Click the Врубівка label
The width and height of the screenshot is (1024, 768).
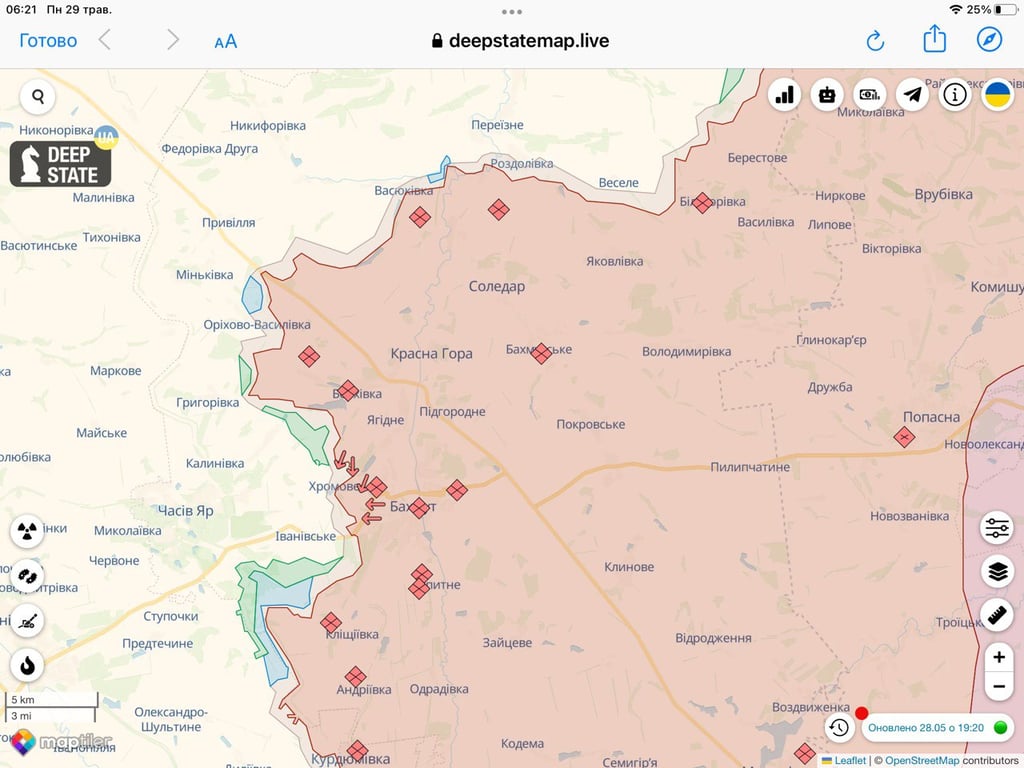click(943, 194)
